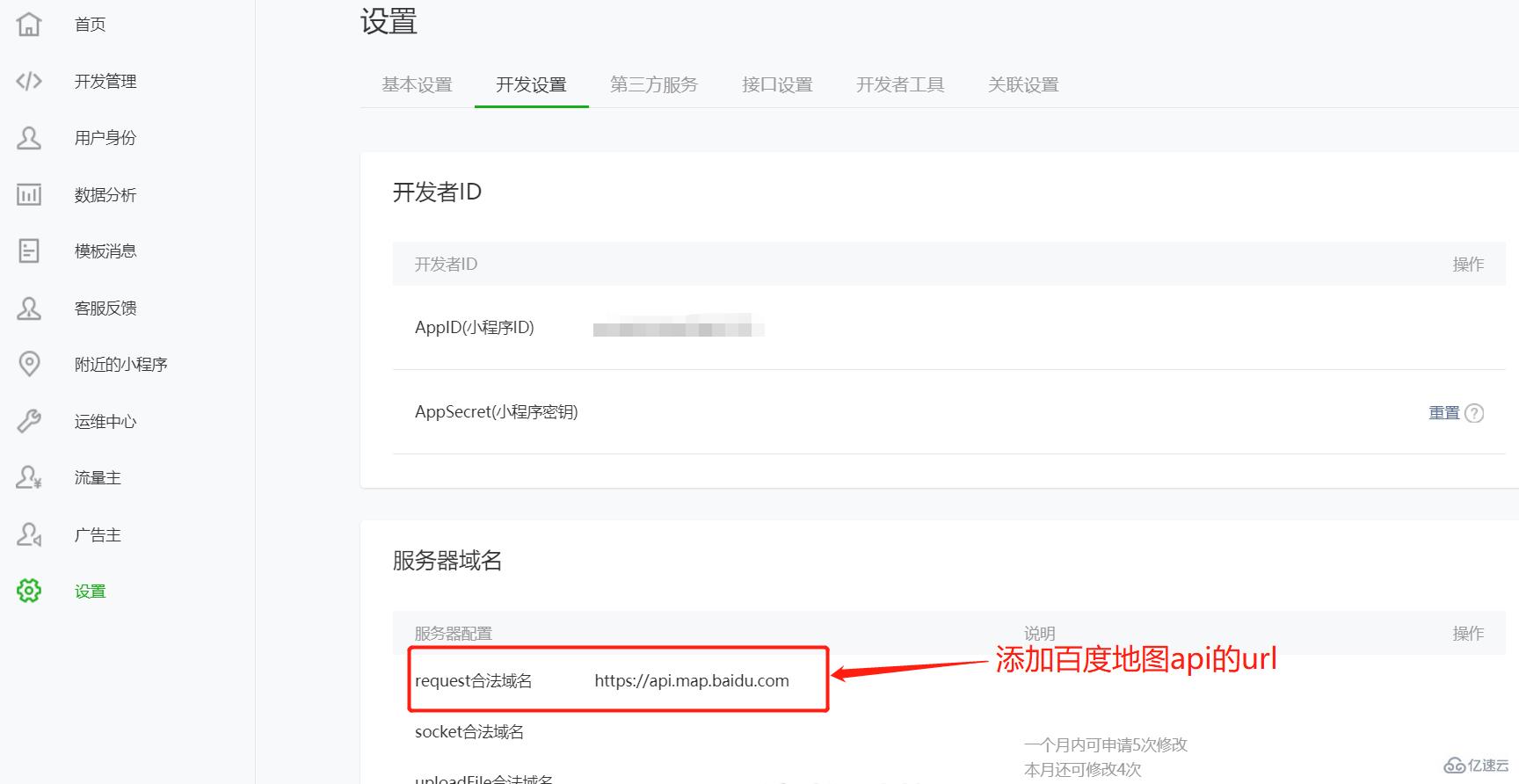Select 模板消息 in the sidebar

pyautogui.click(x=105, y=251)
